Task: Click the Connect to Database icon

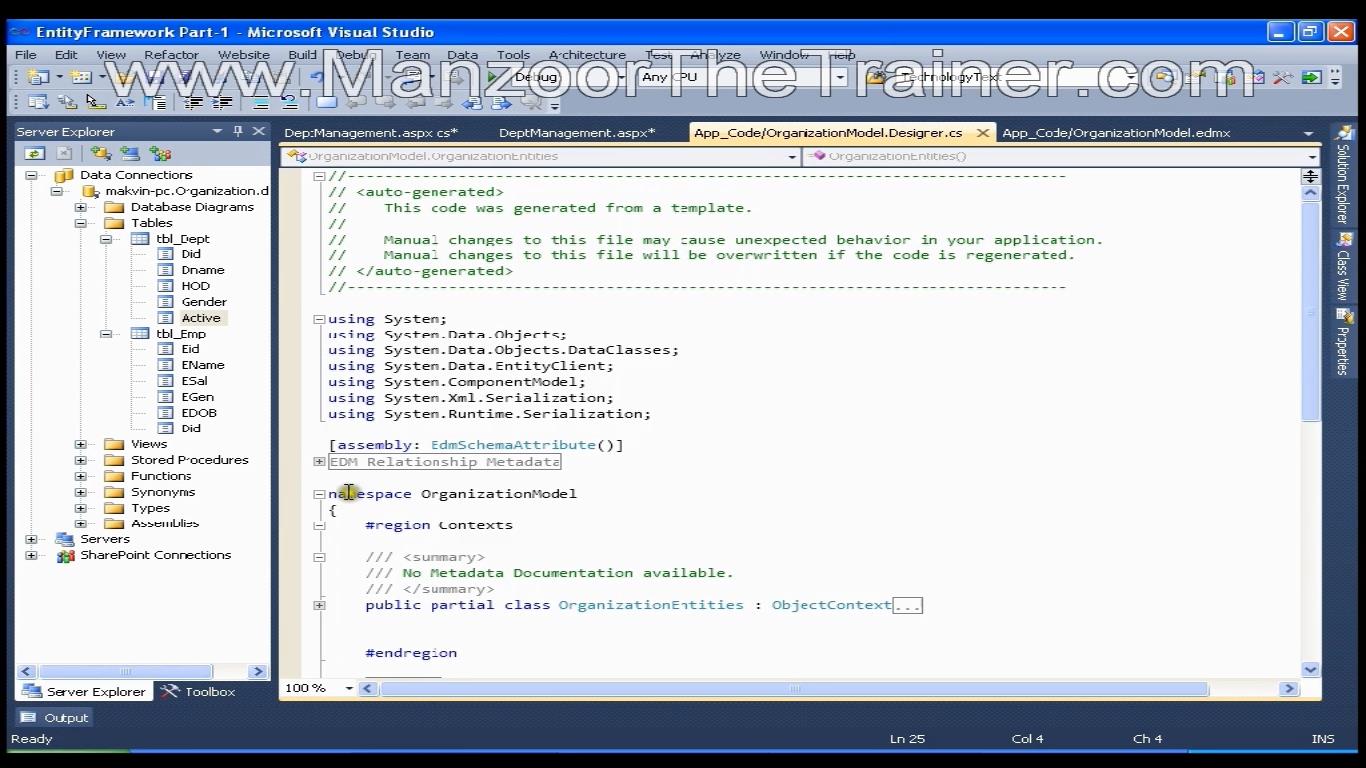Action: (100, 153)
